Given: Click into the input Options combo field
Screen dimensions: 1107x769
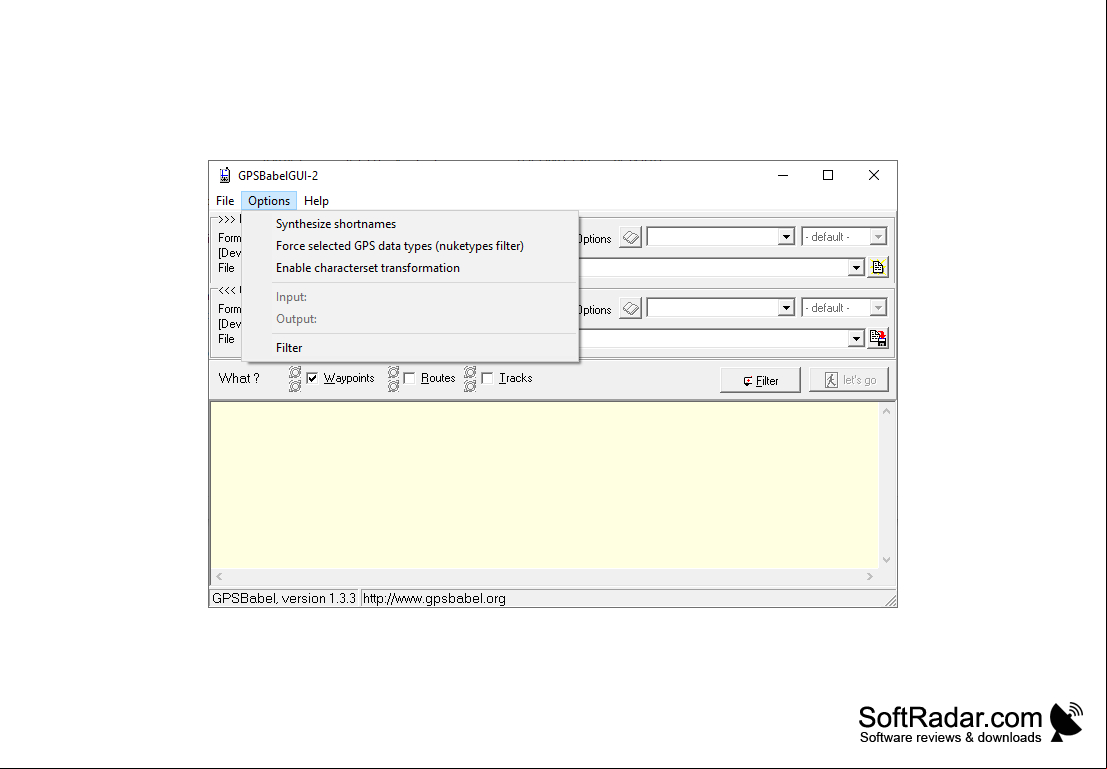Looking at the screenshot, I should 712,237.
